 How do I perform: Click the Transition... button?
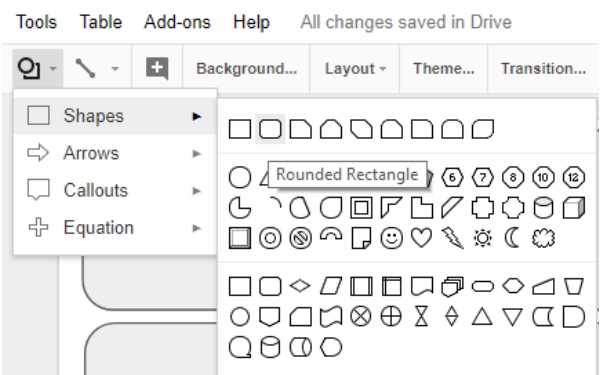click(x=543, y=69)
